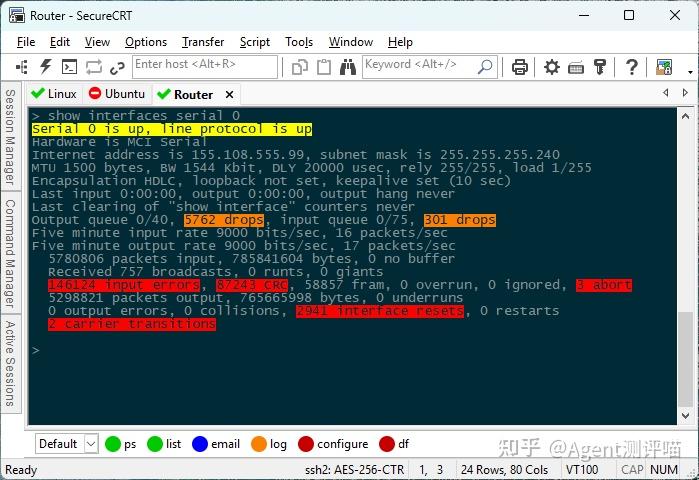Image resolution: width=699 pixels, height=480 pixels.
Task: Open the Edit menu
Action: coord(60,42)
